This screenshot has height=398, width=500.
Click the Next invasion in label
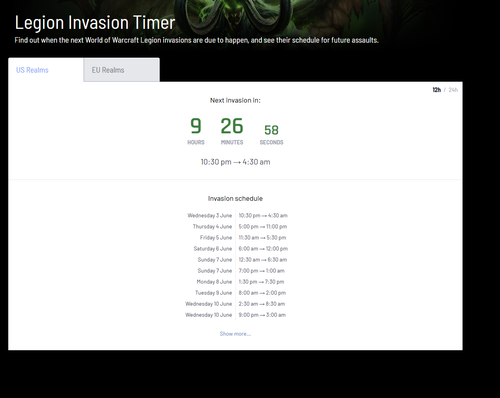235,100
